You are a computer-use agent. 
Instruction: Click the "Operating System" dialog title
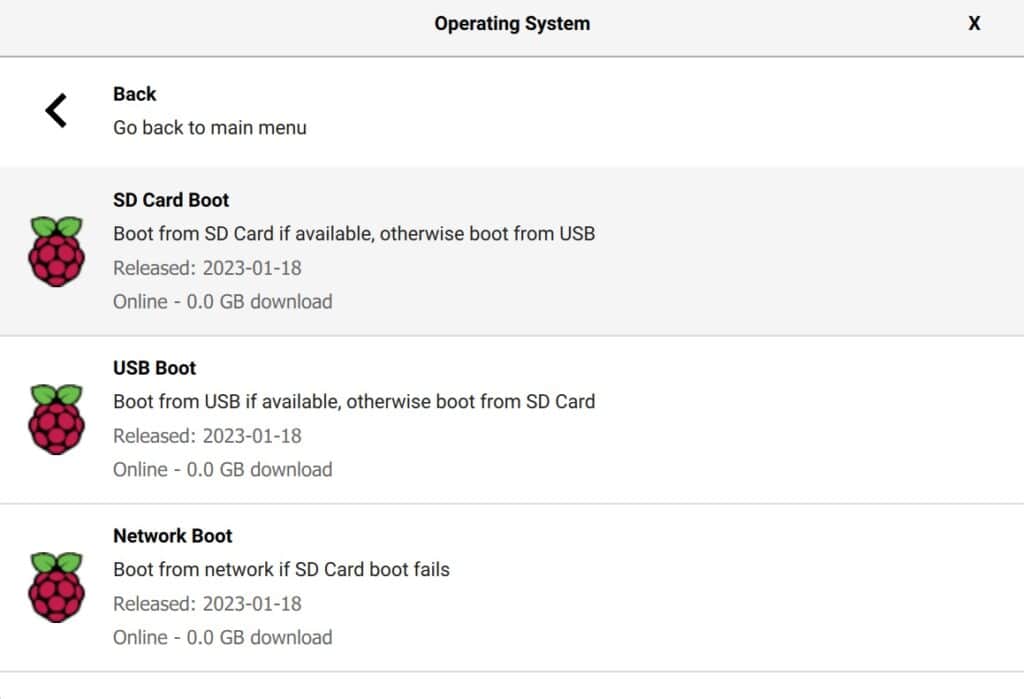(512, 24)
